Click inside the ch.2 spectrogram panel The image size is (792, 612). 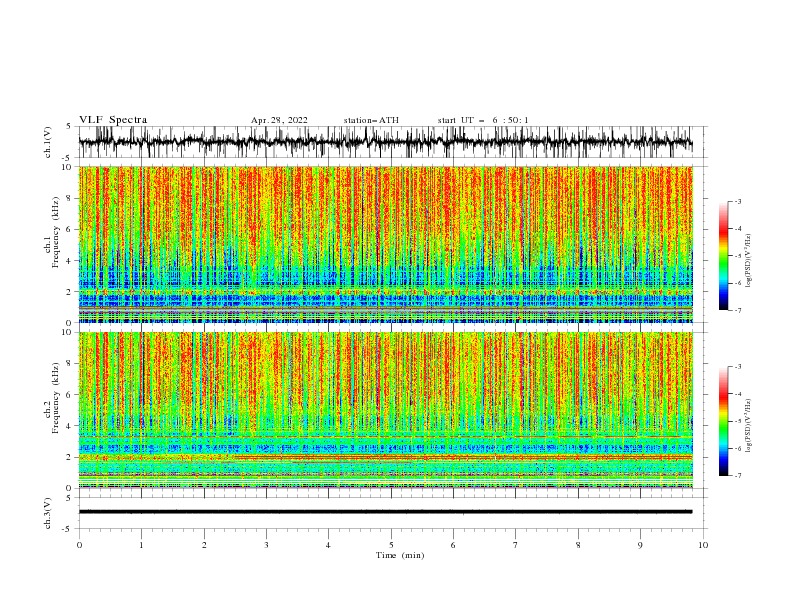click(385, 410)
